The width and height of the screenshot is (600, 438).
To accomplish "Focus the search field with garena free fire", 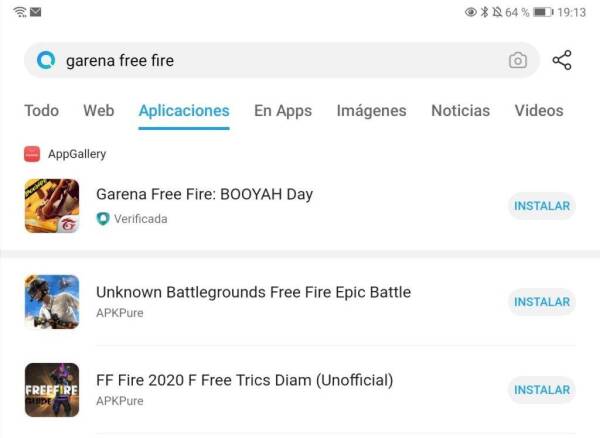I will pos(282,60).
